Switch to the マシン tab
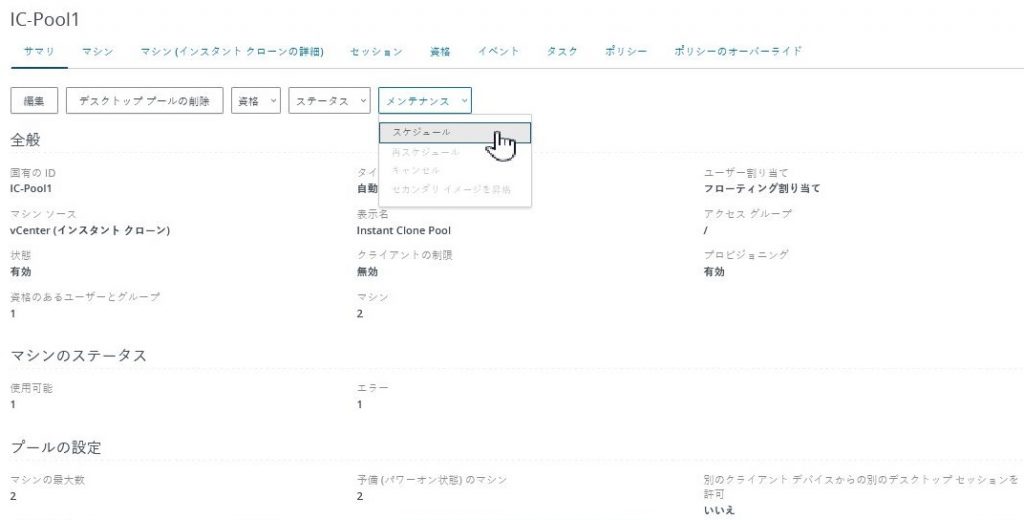The image size is (1024, 520). tap(97, 51)
